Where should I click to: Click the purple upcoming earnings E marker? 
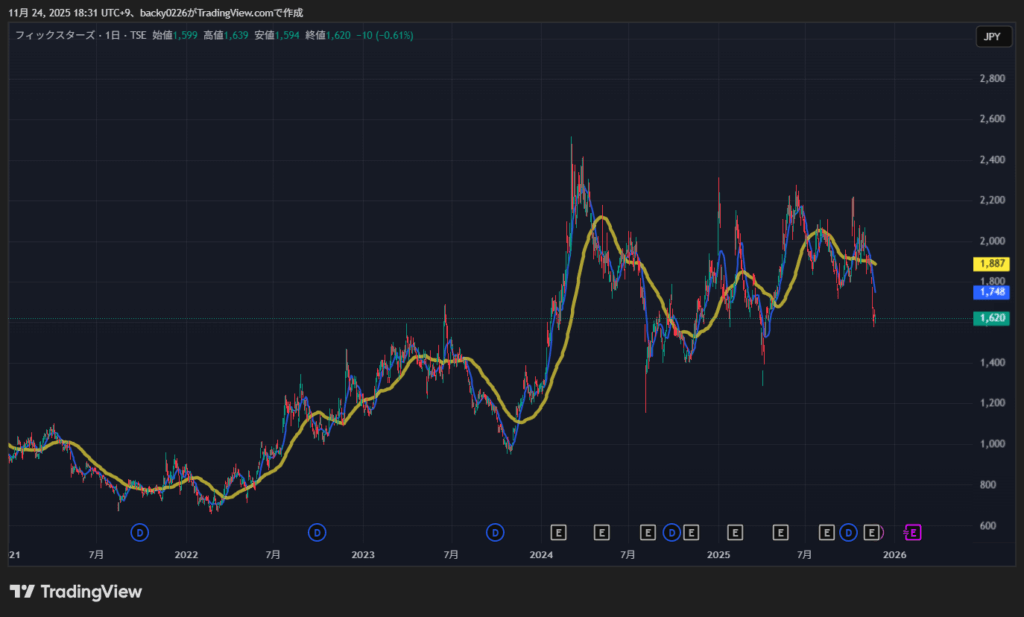coord(914,533)
